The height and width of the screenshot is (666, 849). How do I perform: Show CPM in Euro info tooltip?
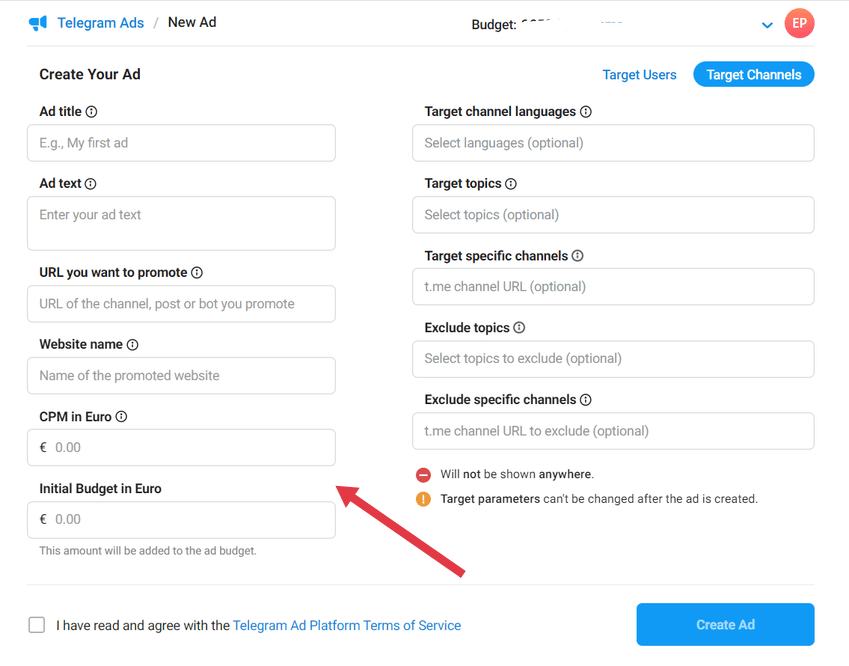[x=121, y=416]
